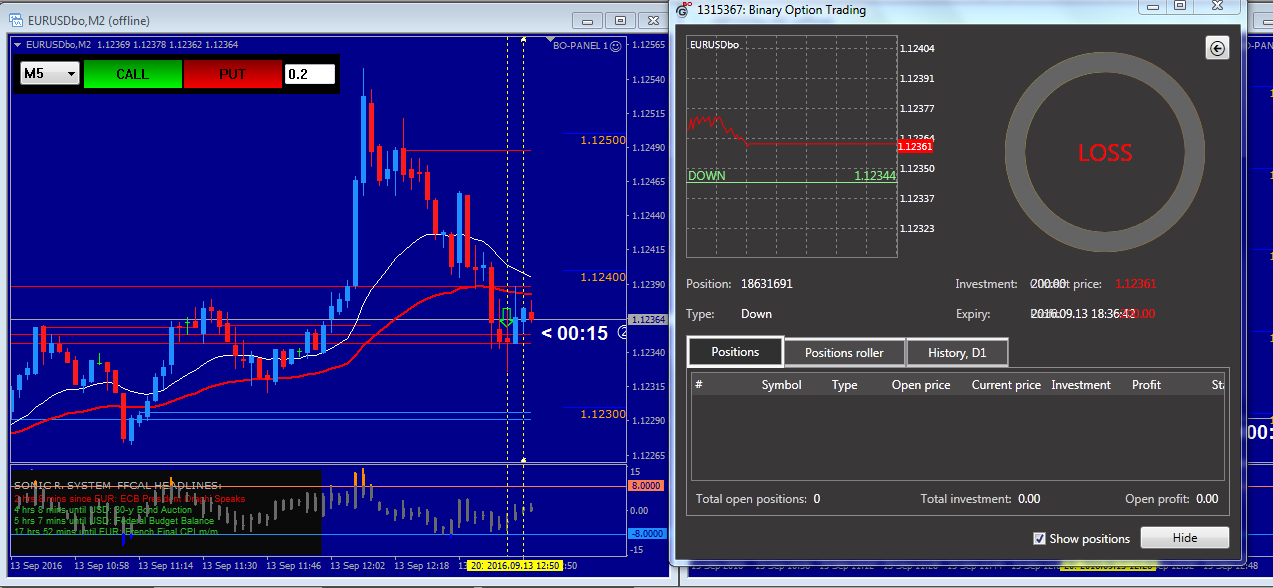Click the back arrow icon in Binary Option Trading

(x=1217, y=48)
